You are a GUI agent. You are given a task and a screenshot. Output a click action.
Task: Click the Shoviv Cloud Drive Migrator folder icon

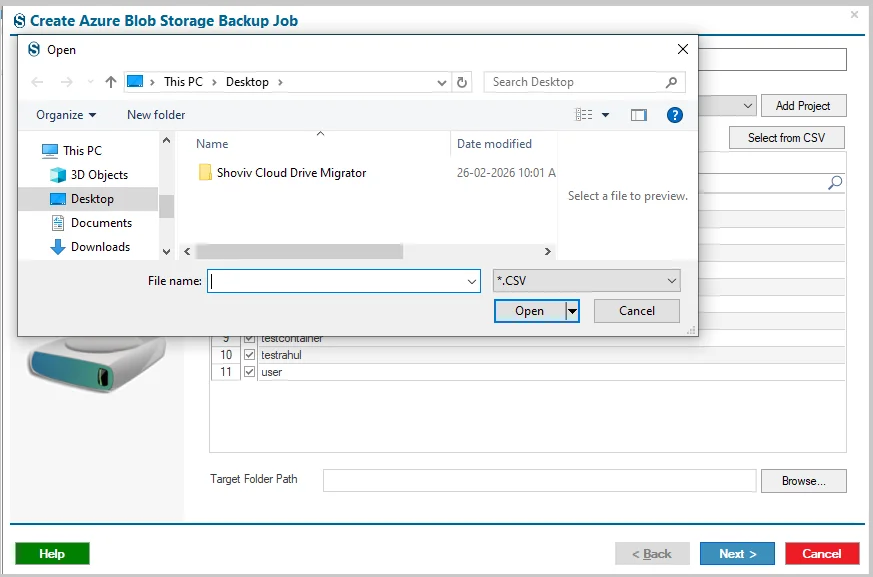point(205,173)
